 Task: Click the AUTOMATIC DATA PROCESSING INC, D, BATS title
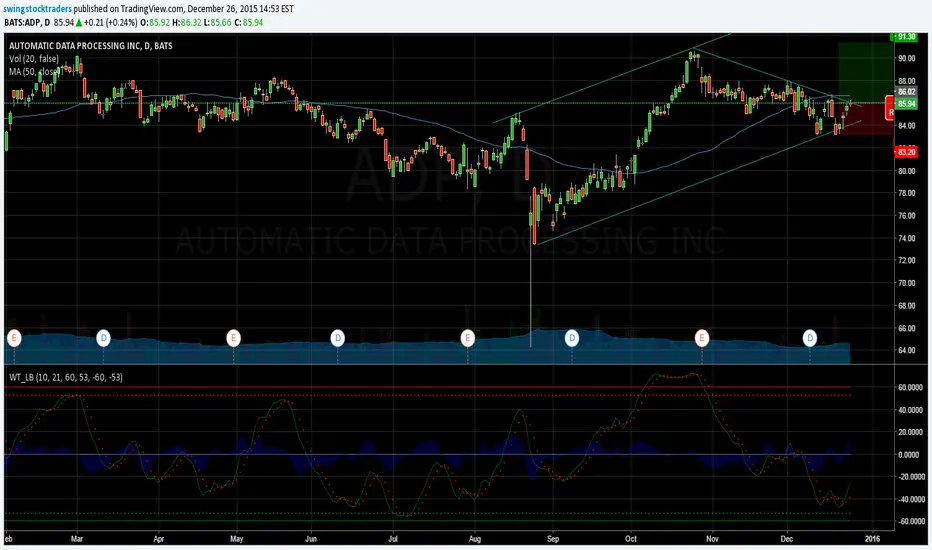pyautogui.click(x=91, y=46)
